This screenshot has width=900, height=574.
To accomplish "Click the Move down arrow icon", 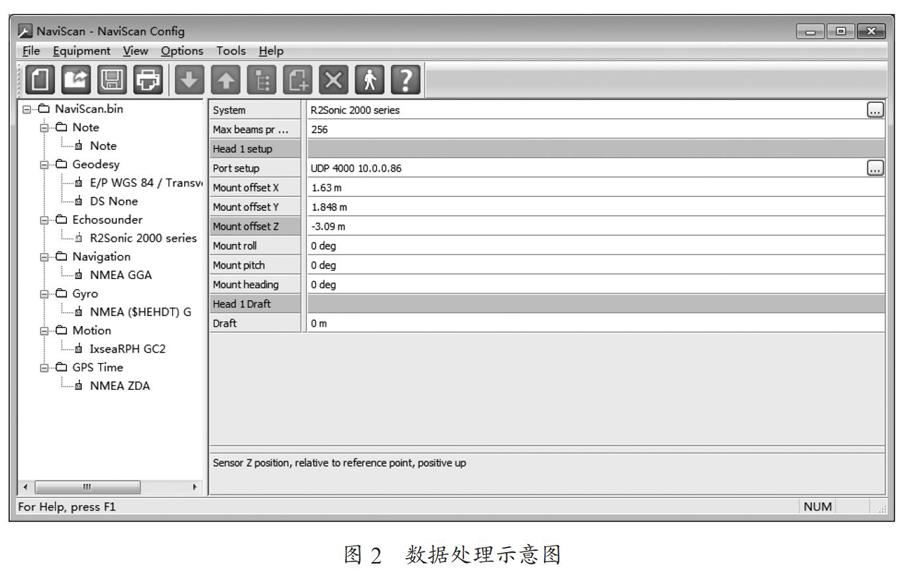I will [x=189, y=79].
